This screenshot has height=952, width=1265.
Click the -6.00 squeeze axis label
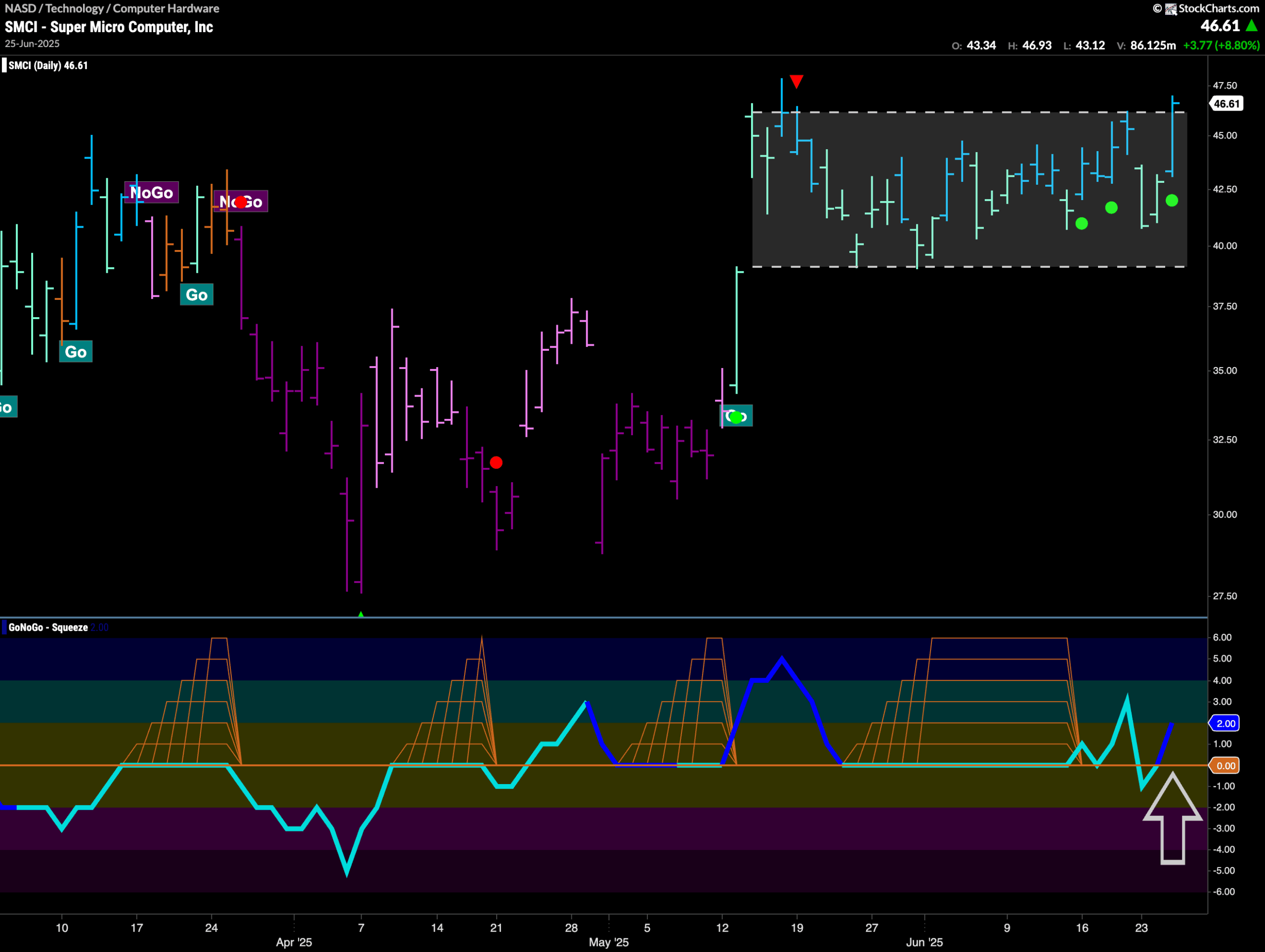pyautogui.click(x=1224, y=891)
